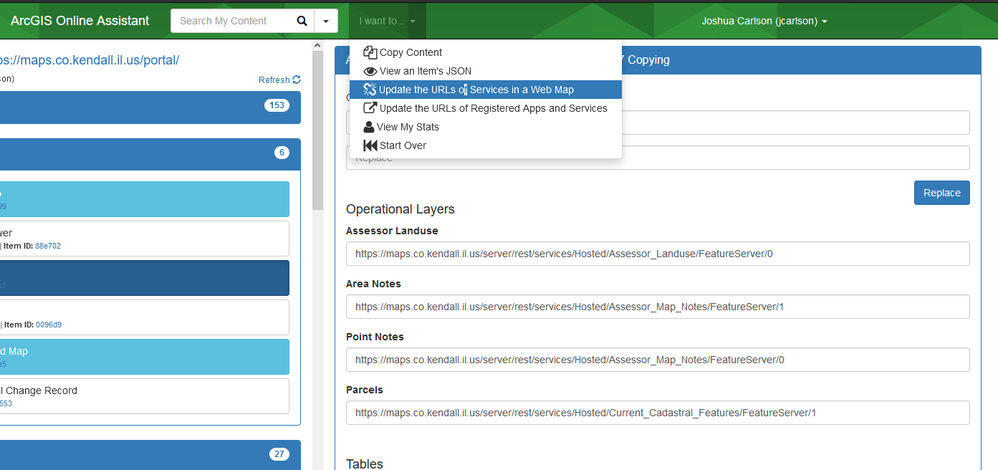
Task: Click the copy icon beside Copy Content
Action: coord(370,52)
